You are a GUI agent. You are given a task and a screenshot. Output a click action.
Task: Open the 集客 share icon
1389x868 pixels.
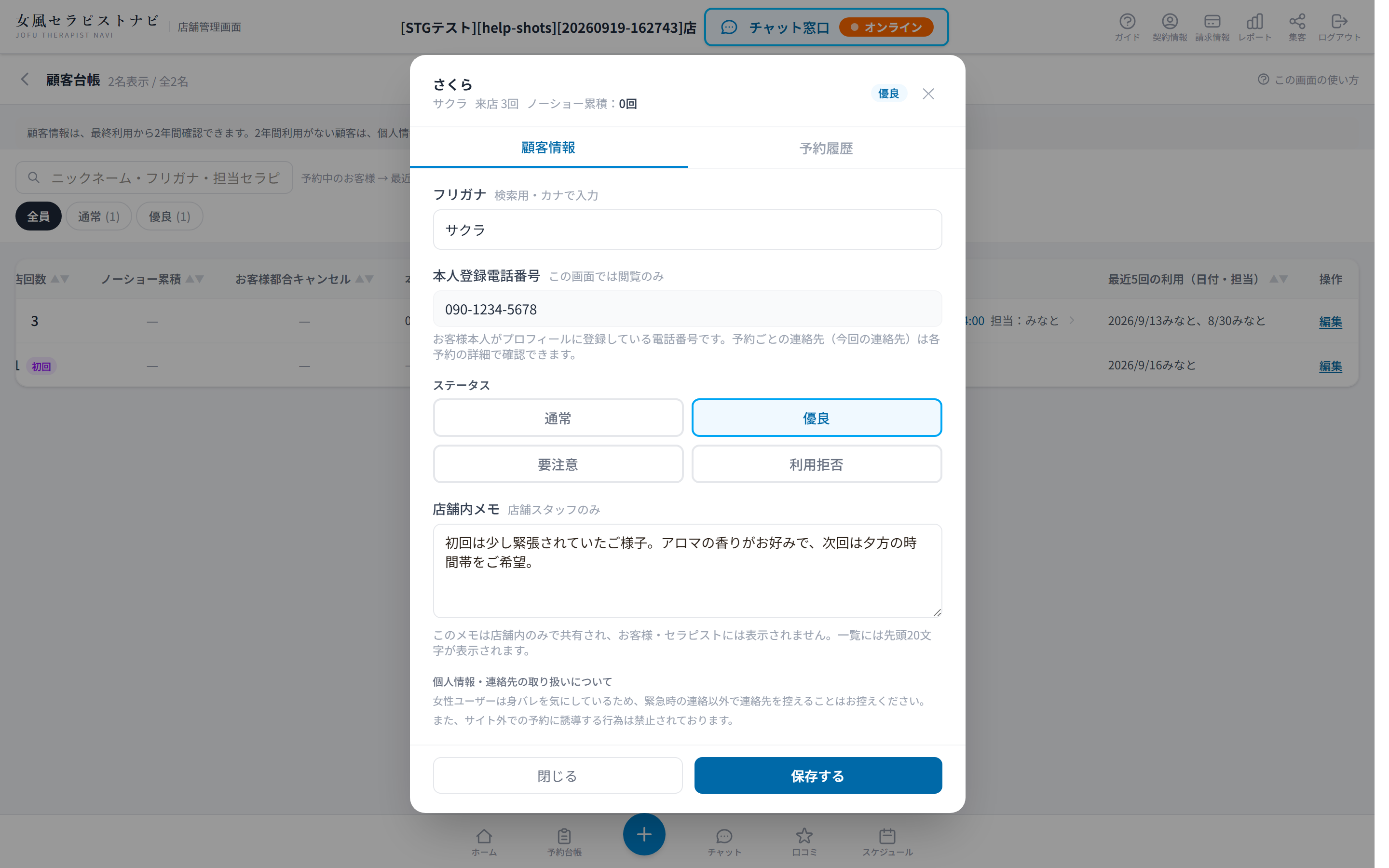pos(1296,27)
